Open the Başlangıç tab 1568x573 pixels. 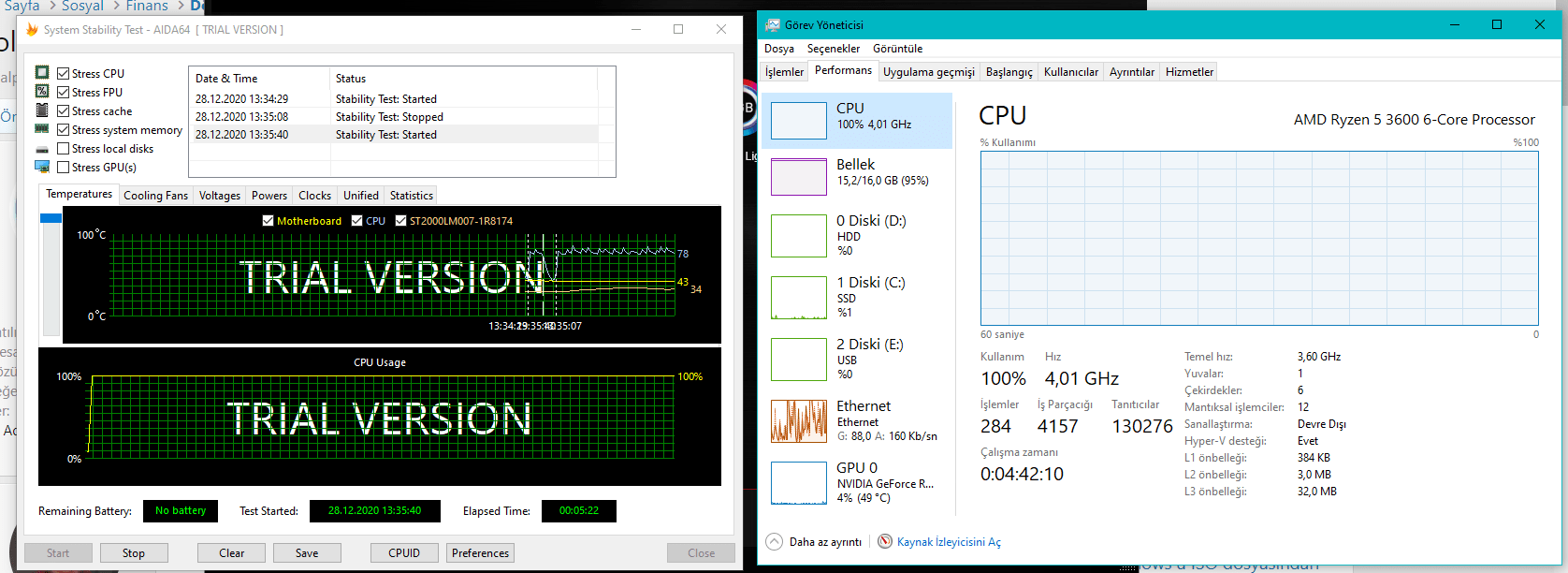coord(1009,72)
